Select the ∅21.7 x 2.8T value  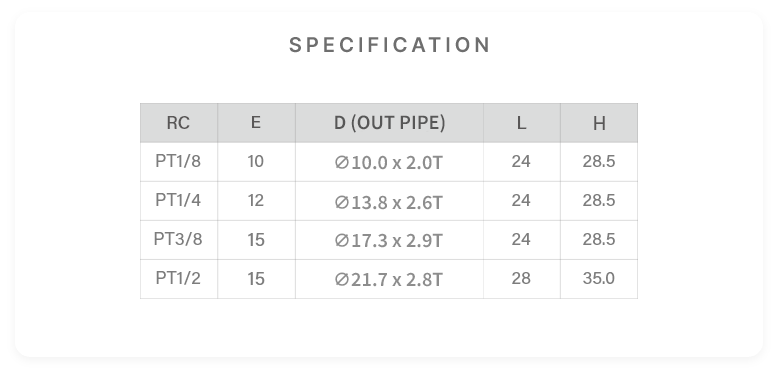(389, 280)
